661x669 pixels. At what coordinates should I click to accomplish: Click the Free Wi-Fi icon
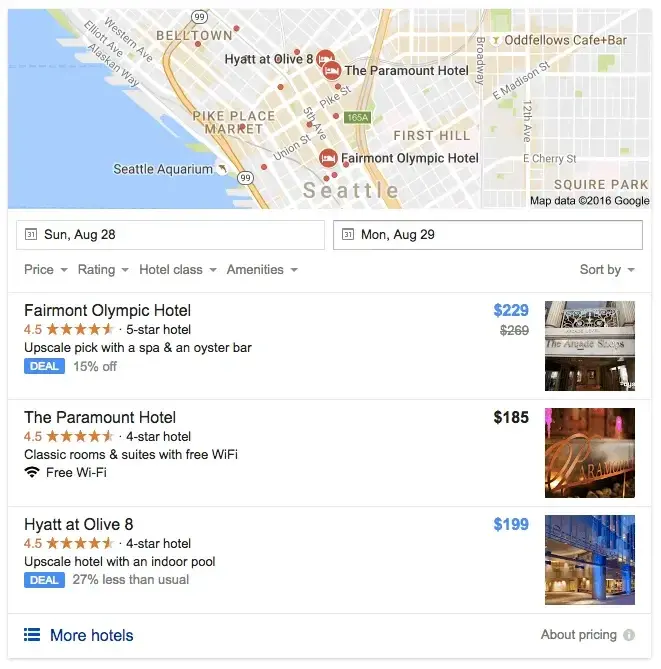click(32, 472)
